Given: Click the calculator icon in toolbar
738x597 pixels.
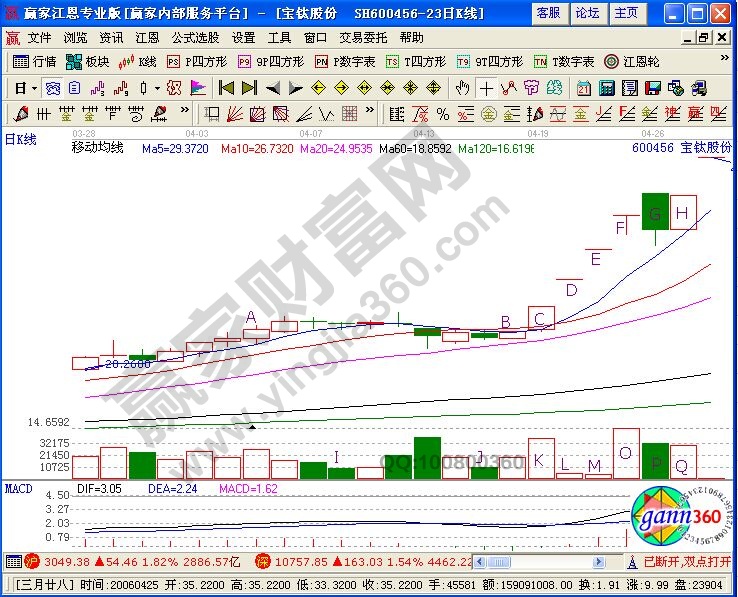Looking at the screenshot, I should click(x=606, y=88).
